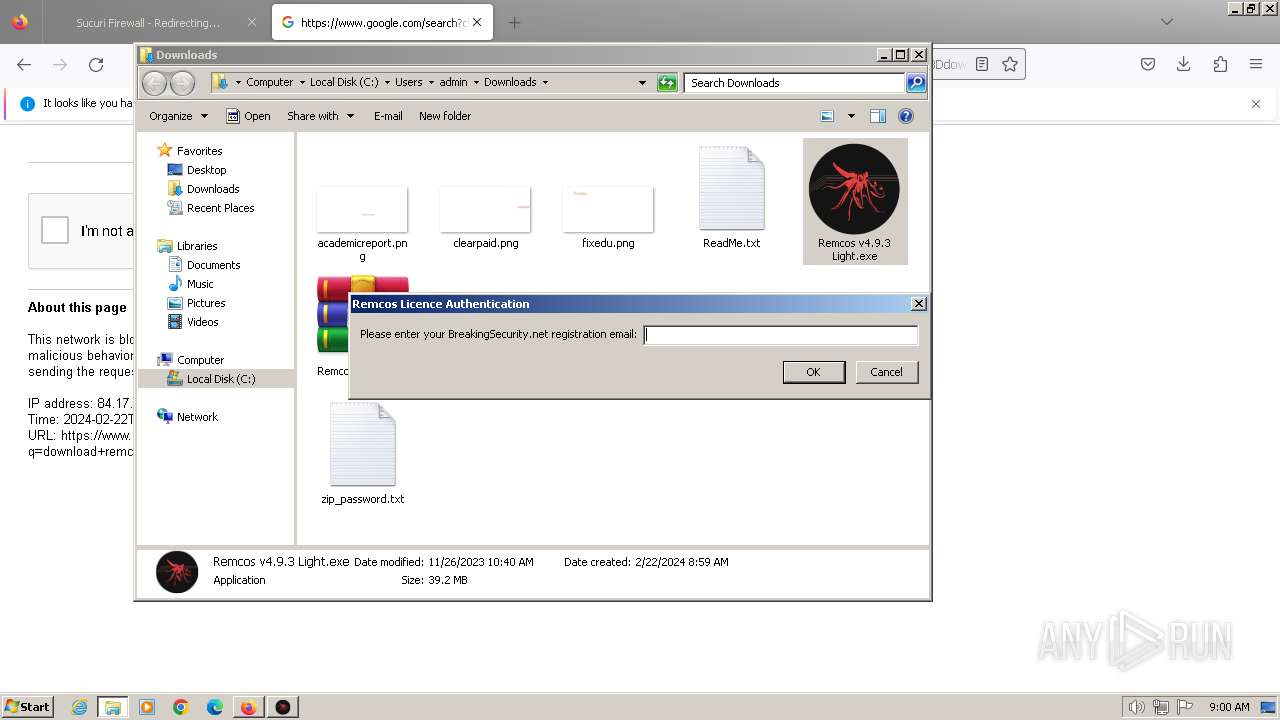Click the change view icon
Viewport: 1280px width, 720px height.
pyautogui.click(x=827, y=116)
